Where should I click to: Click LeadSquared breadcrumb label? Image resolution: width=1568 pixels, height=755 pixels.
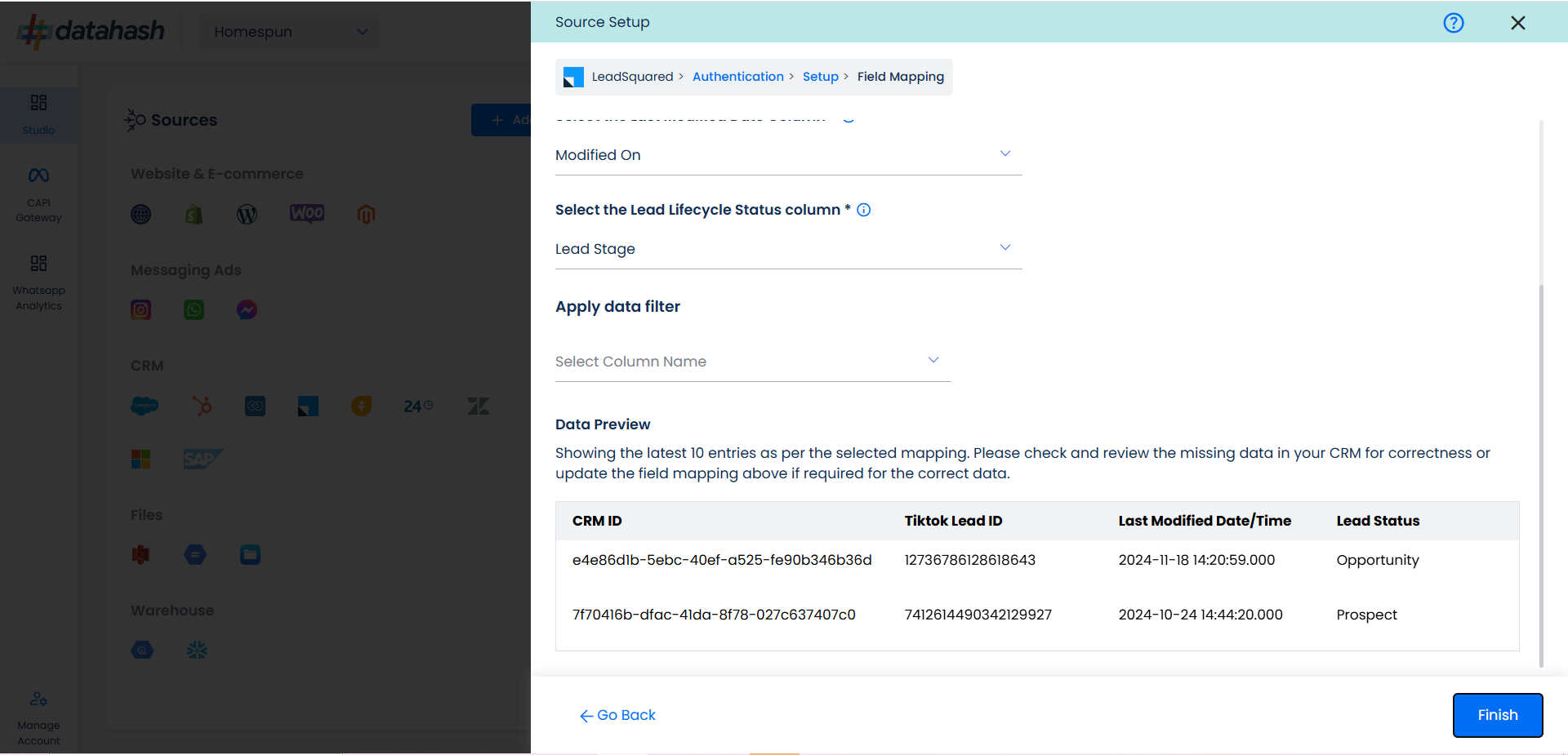pyautogui.click(x=632, y=77)
